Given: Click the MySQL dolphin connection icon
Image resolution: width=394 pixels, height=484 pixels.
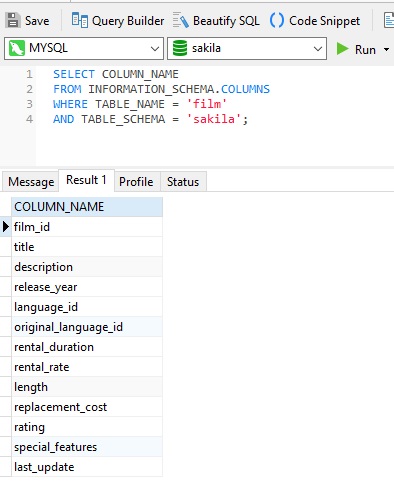Looking at the screenshot, I should [17, 48].
